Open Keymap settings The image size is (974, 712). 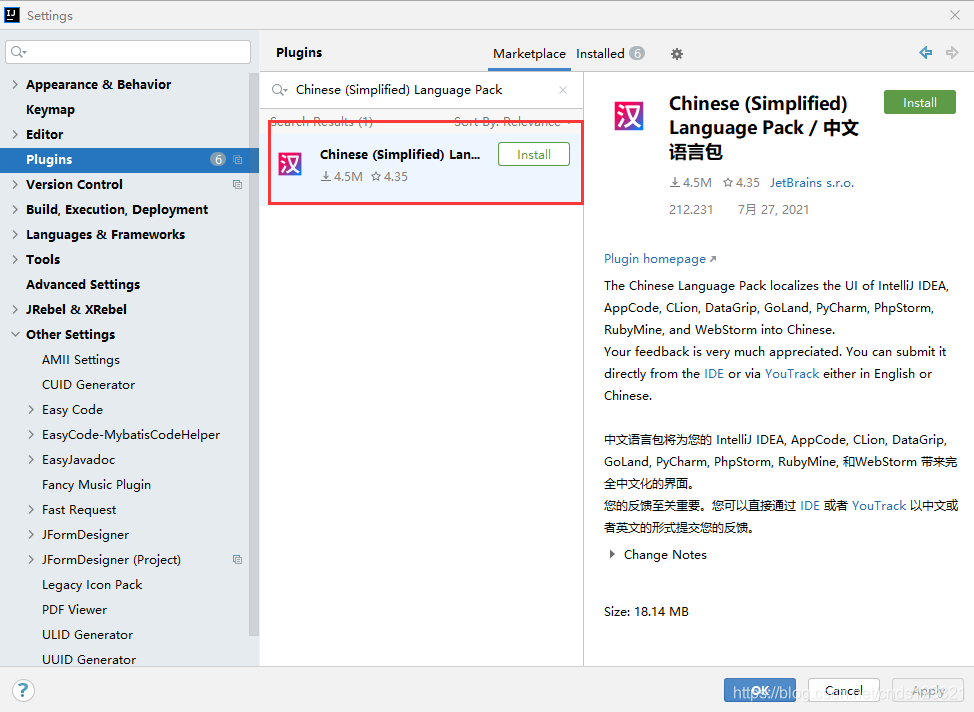pos(50,109)
